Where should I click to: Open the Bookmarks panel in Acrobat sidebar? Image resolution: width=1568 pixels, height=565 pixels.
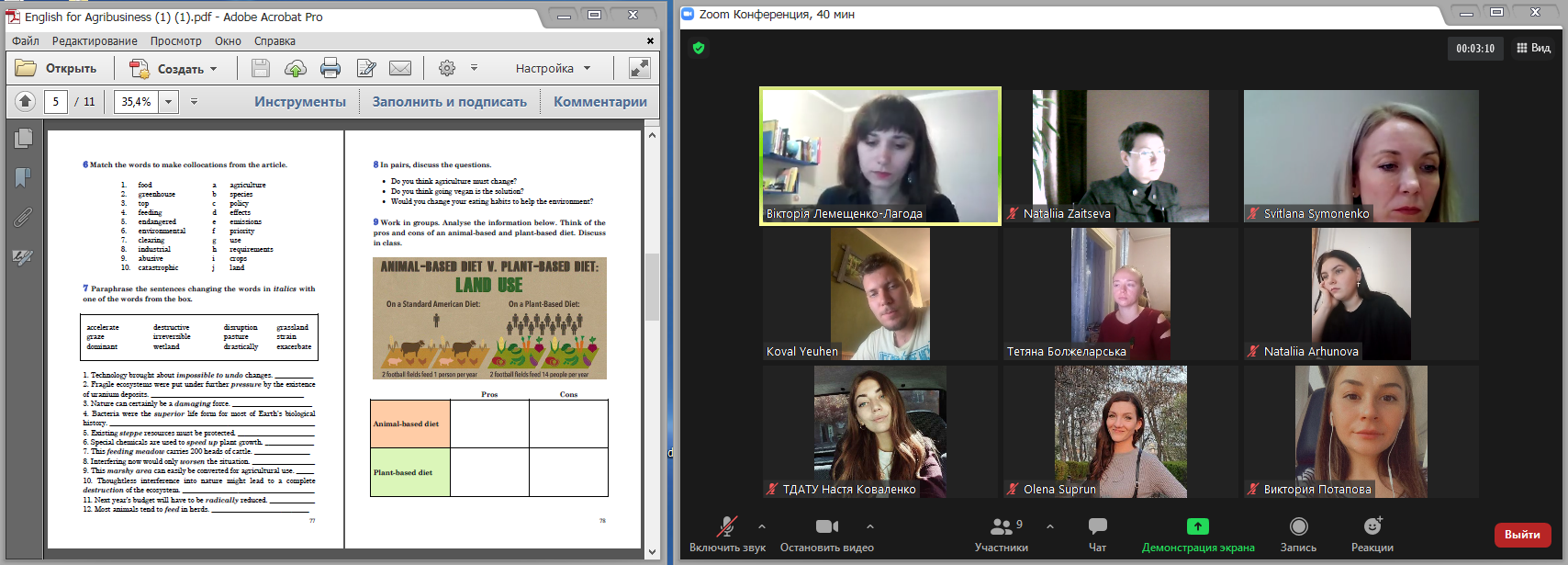click(23, 176)
